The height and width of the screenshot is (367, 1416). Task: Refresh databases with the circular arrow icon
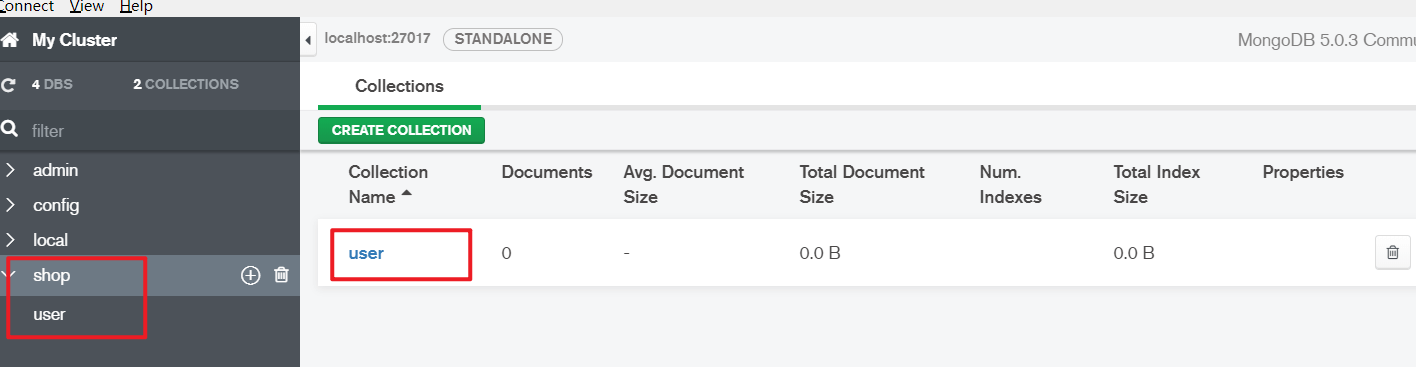pos(9,85)
